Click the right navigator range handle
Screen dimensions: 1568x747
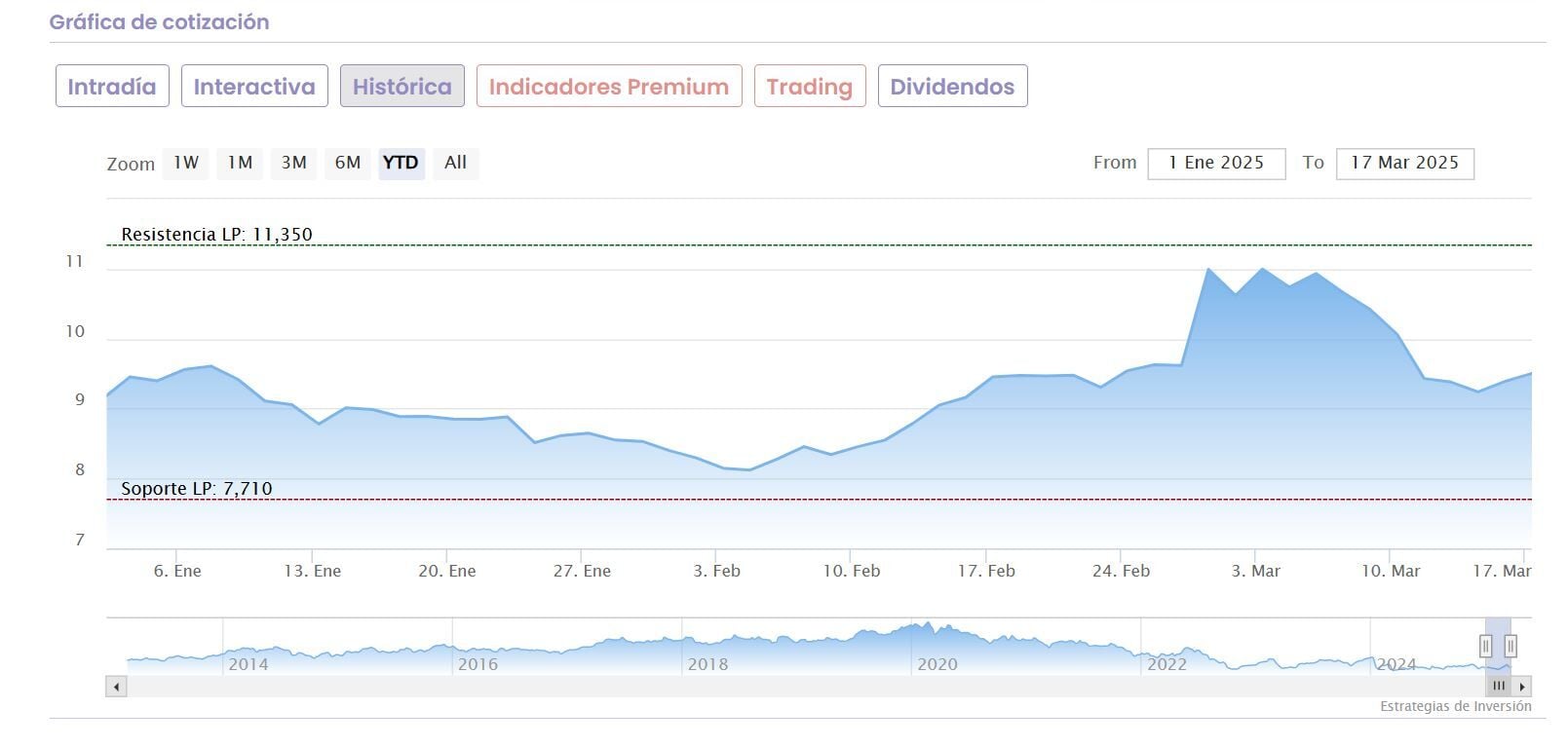1511,646
